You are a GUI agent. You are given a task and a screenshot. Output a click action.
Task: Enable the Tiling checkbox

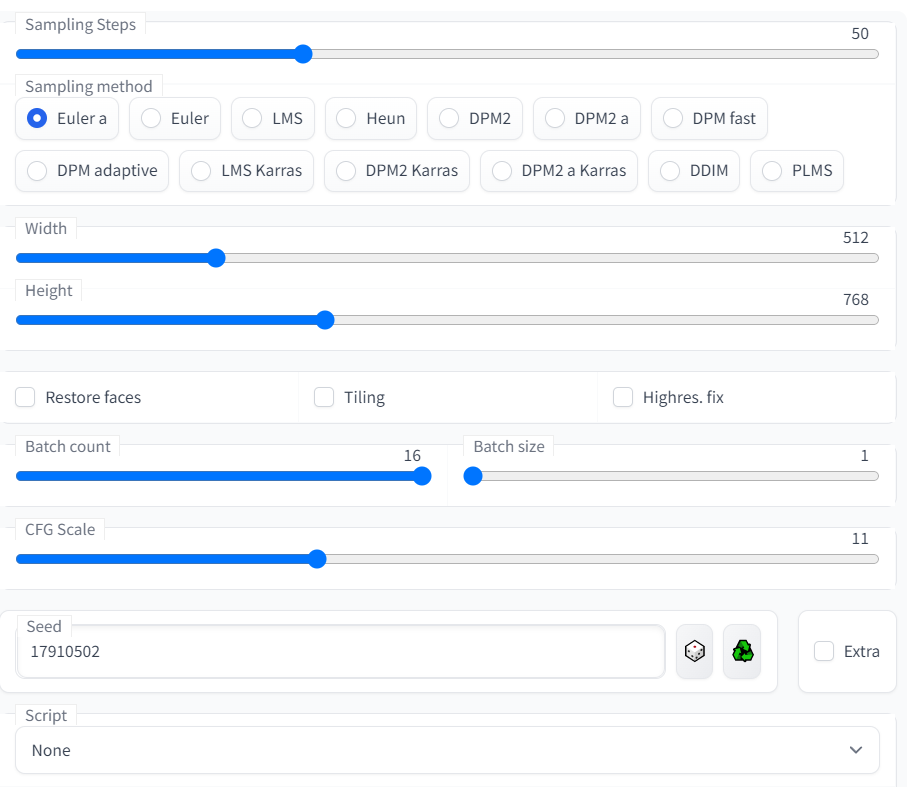324,398
